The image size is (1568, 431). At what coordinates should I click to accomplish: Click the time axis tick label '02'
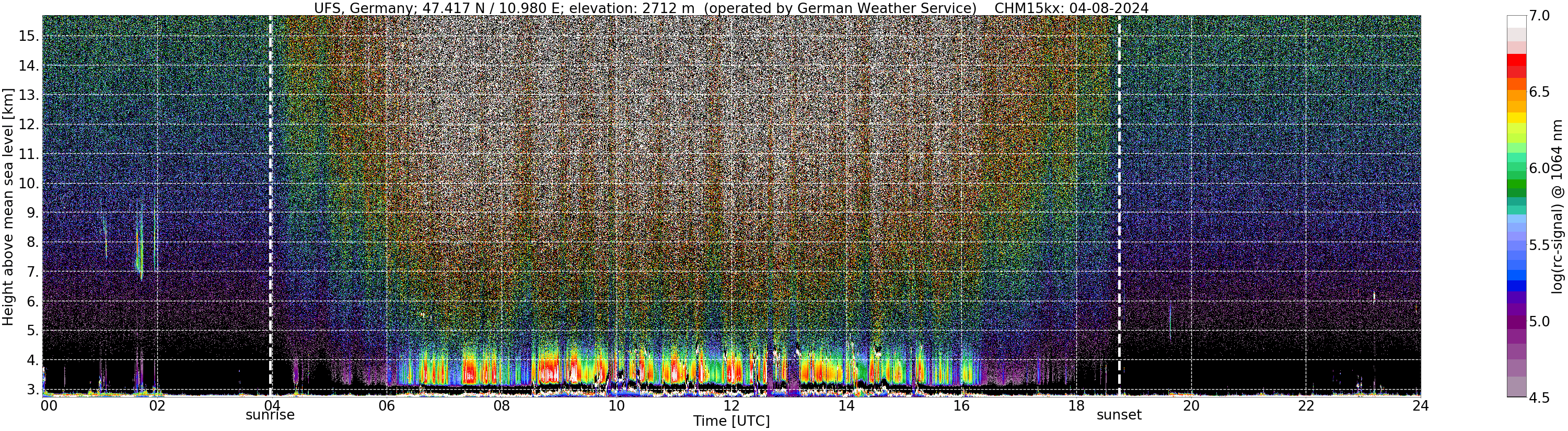tap(157, 405)
